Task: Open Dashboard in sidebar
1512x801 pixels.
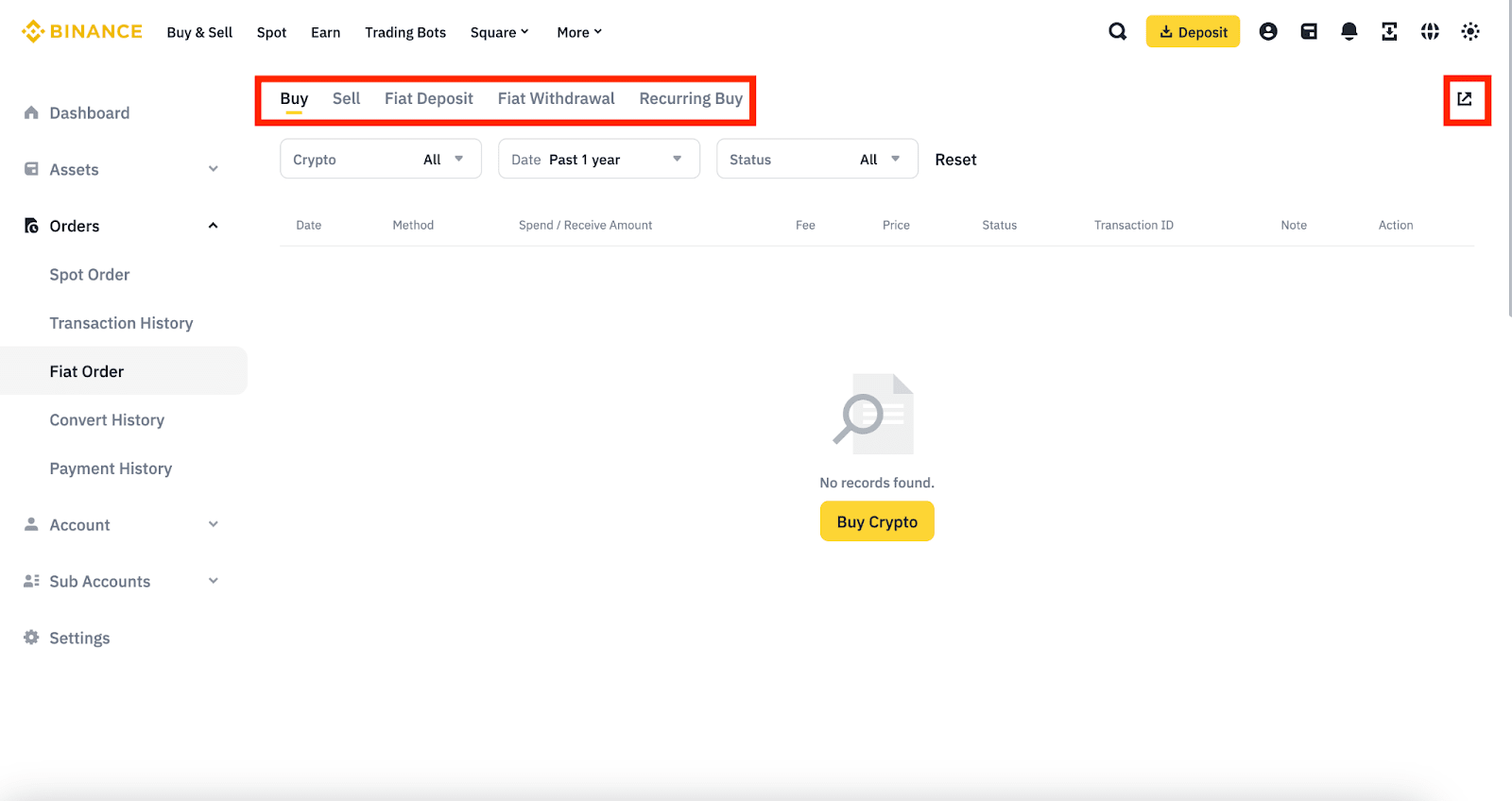Action: [90, 112]
